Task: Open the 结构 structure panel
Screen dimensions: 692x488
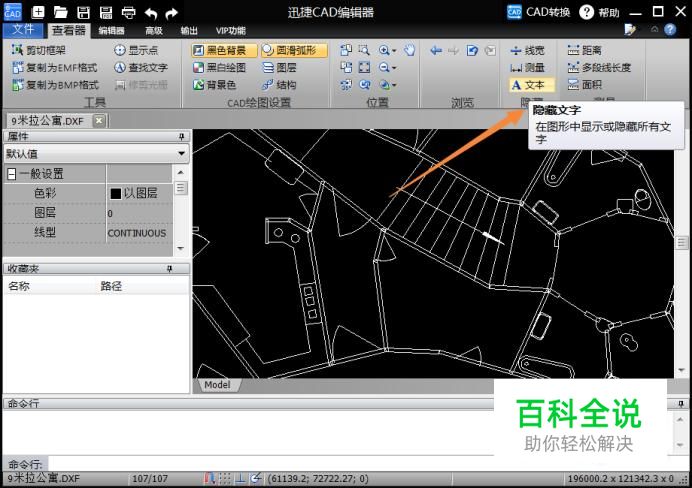Action: point(280,85)
